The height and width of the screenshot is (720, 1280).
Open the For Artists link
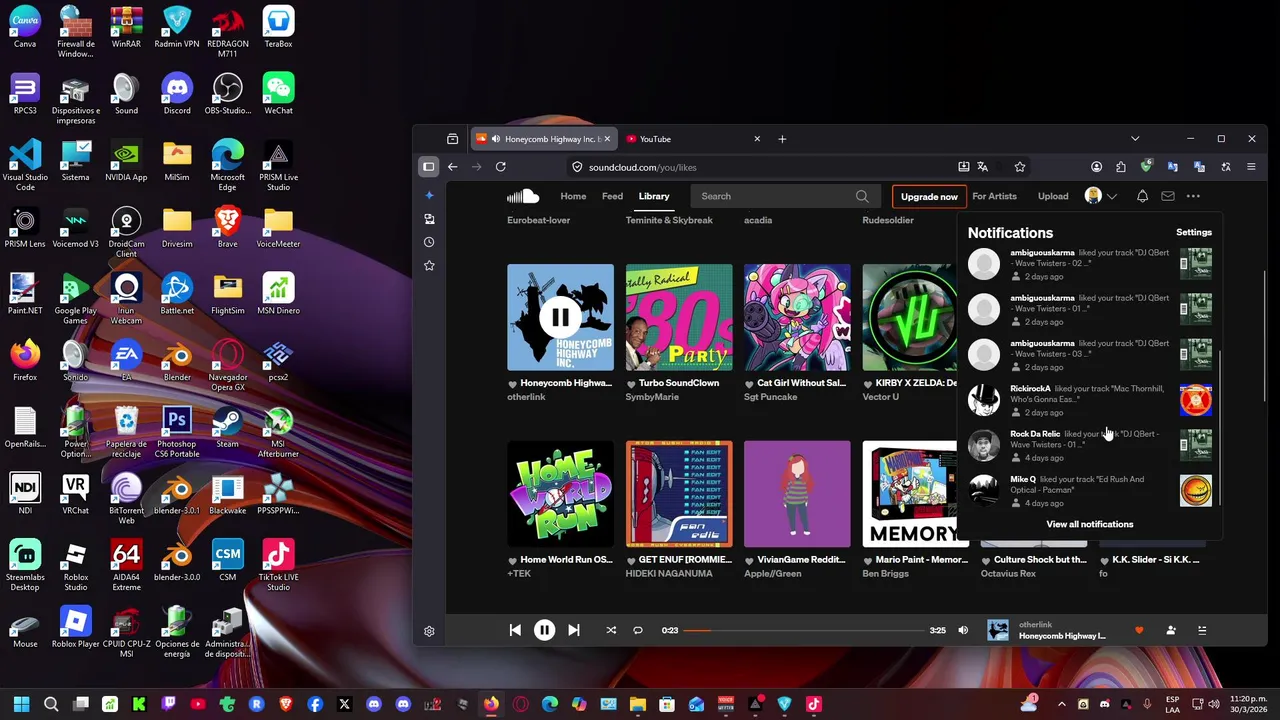(994, 196)
